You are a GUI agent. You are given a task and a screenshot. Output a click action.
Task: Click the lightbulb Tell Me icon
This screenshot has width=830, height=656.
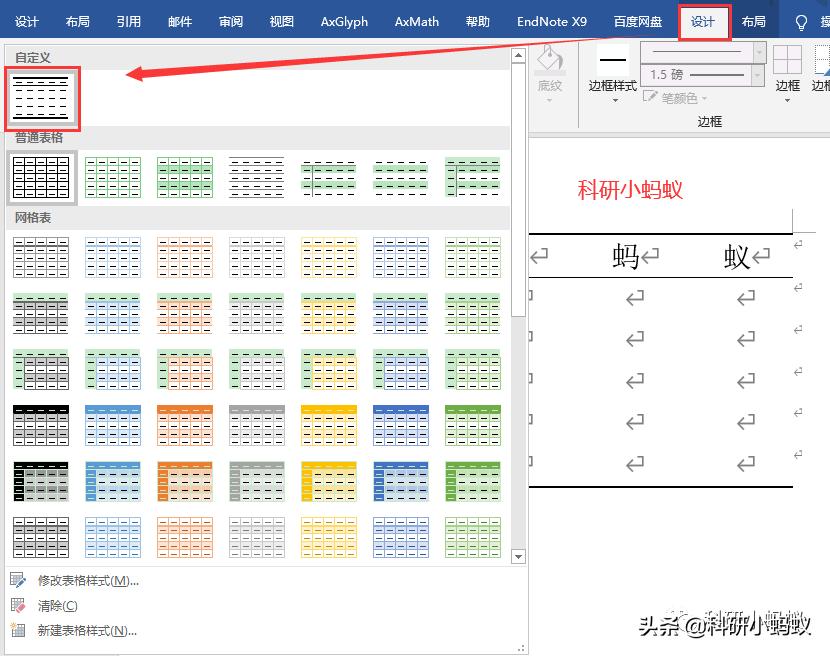(x=801, y=23)
